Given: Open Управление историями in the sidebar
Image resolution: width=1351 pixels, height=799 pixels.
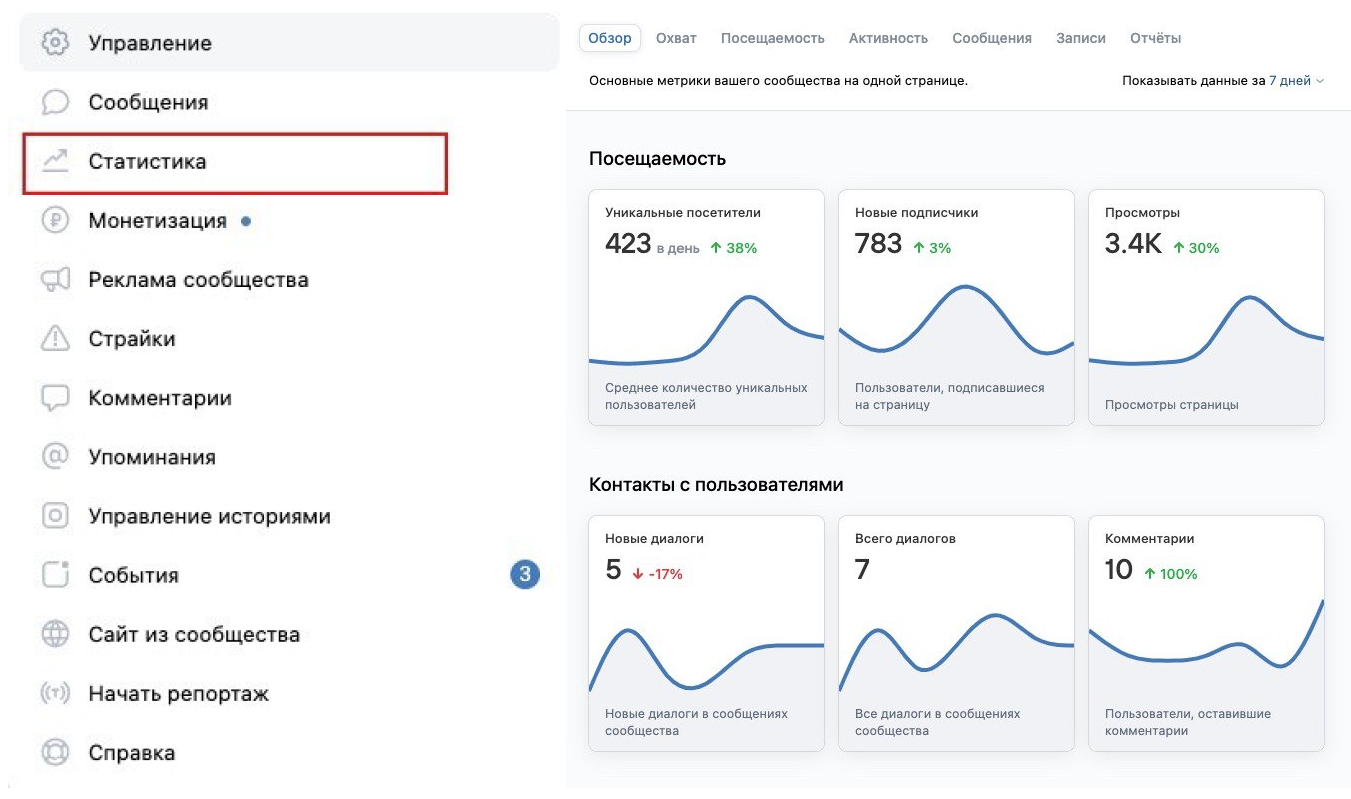Looking at the screenshot, I should [x=209, y=516].
